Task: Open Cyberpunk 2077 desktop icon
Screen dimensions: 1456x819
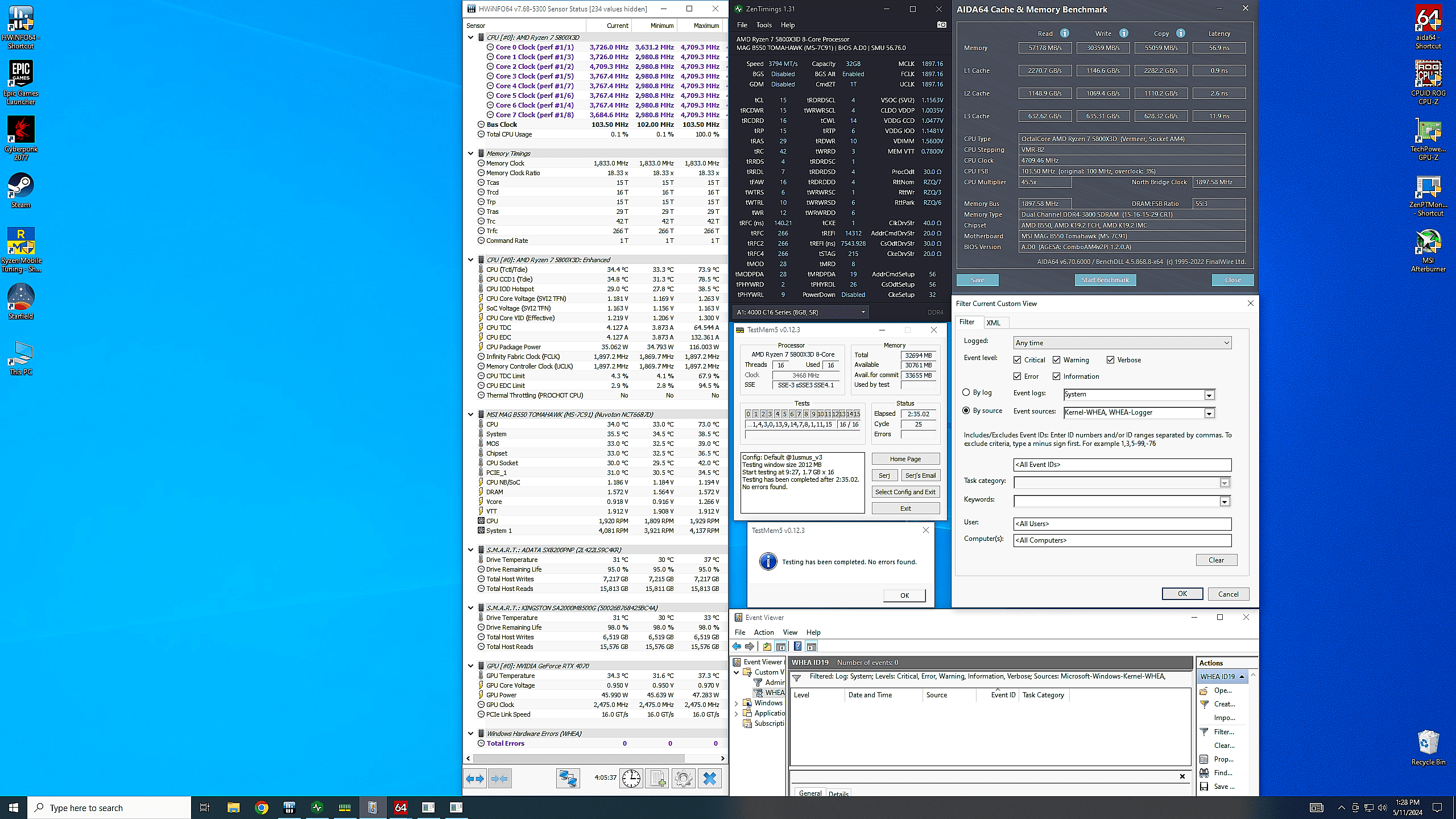Action: click(x=21, y=138)
